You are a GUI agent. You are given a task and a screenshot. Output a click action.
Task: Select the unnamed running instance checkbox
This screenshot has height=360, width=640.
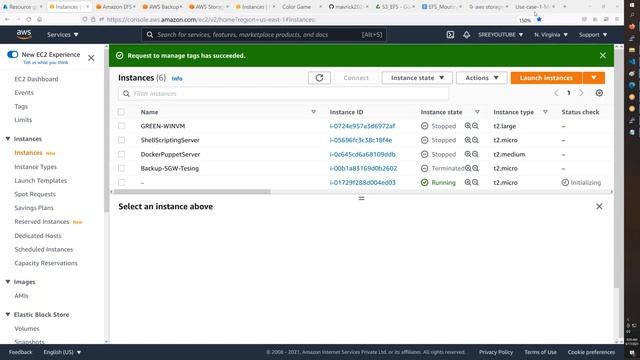pyautogui.click(x=121, y=182)
